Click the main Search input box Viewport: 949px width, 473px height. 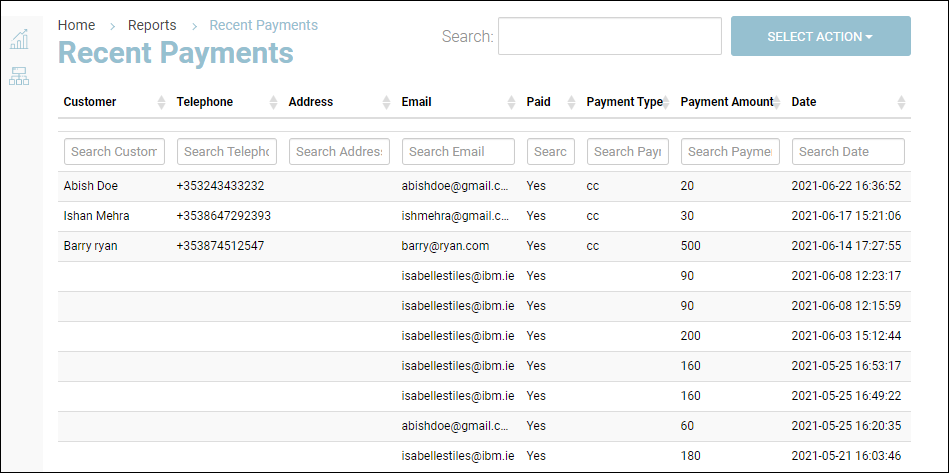(609, 36)
